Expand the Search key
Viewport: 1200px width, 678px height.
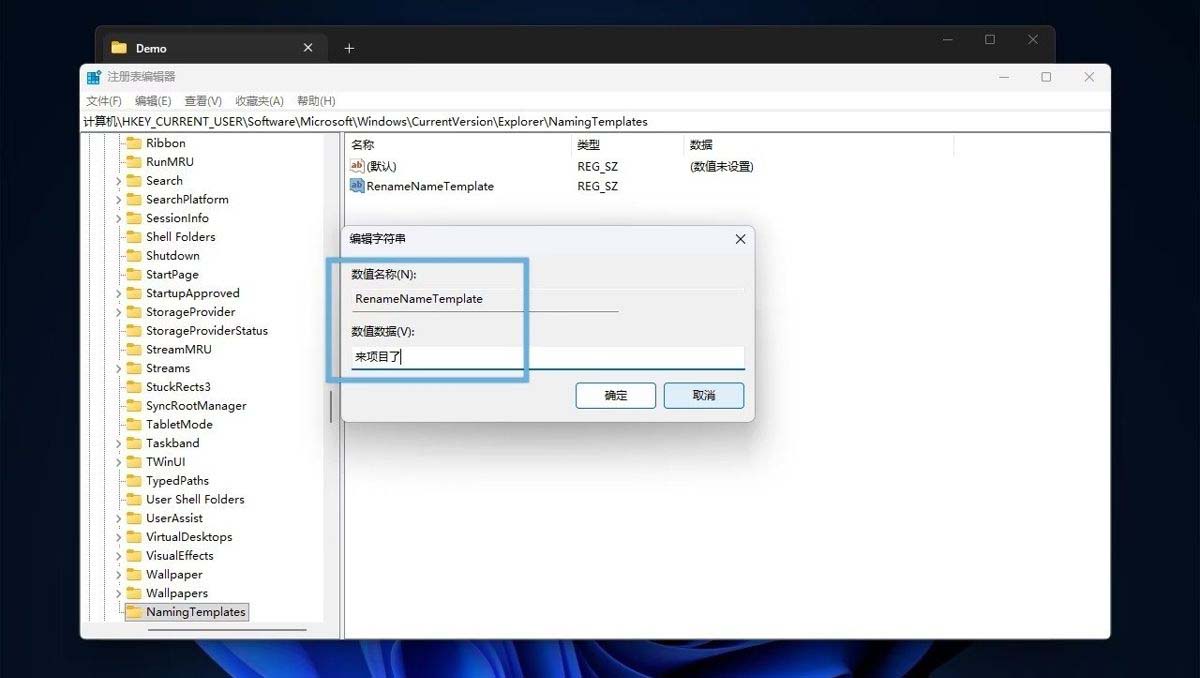[118, 181]
